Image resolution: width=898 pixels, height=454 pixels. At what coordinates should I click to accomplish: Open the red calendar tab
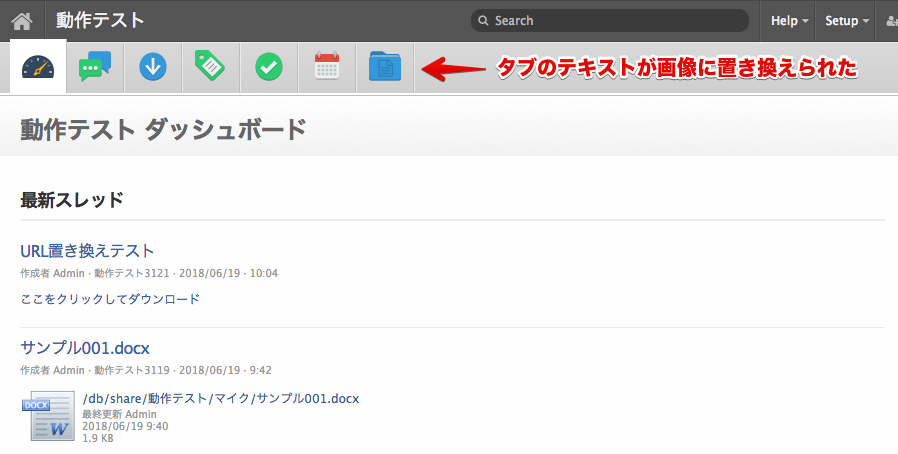[x=327, y=66]
